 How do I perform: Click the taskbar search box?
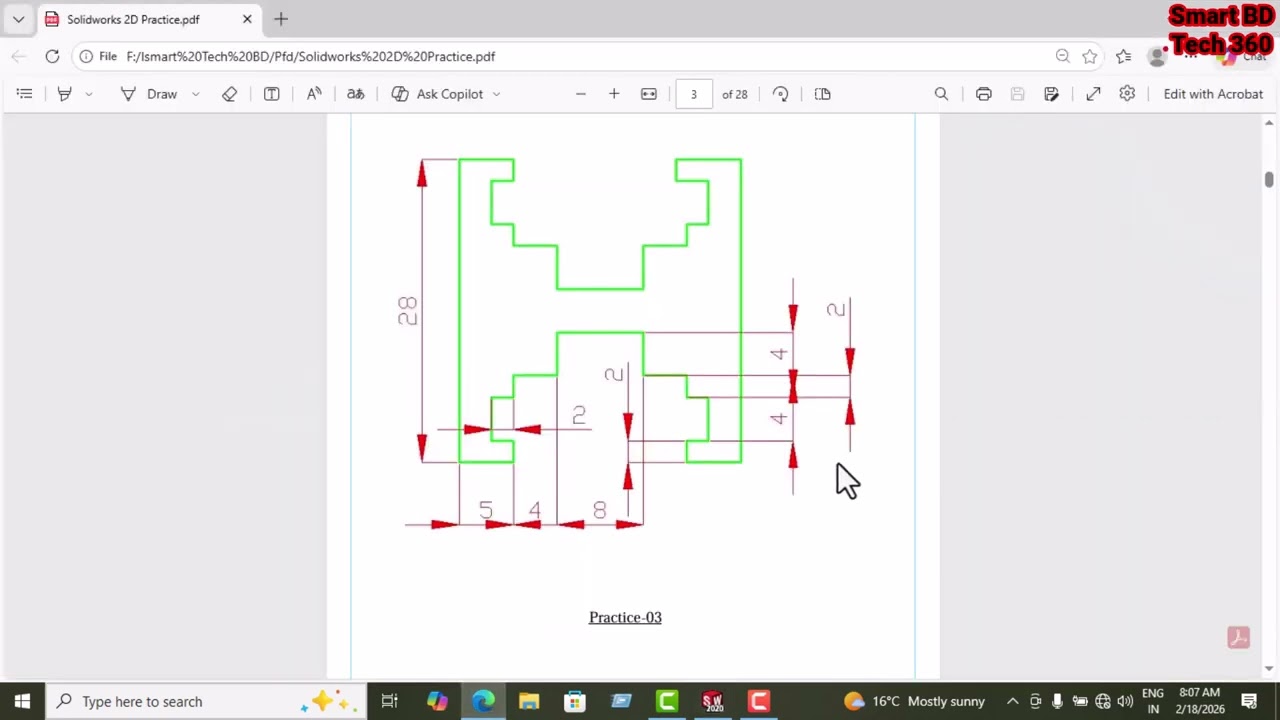click(205, 701)
